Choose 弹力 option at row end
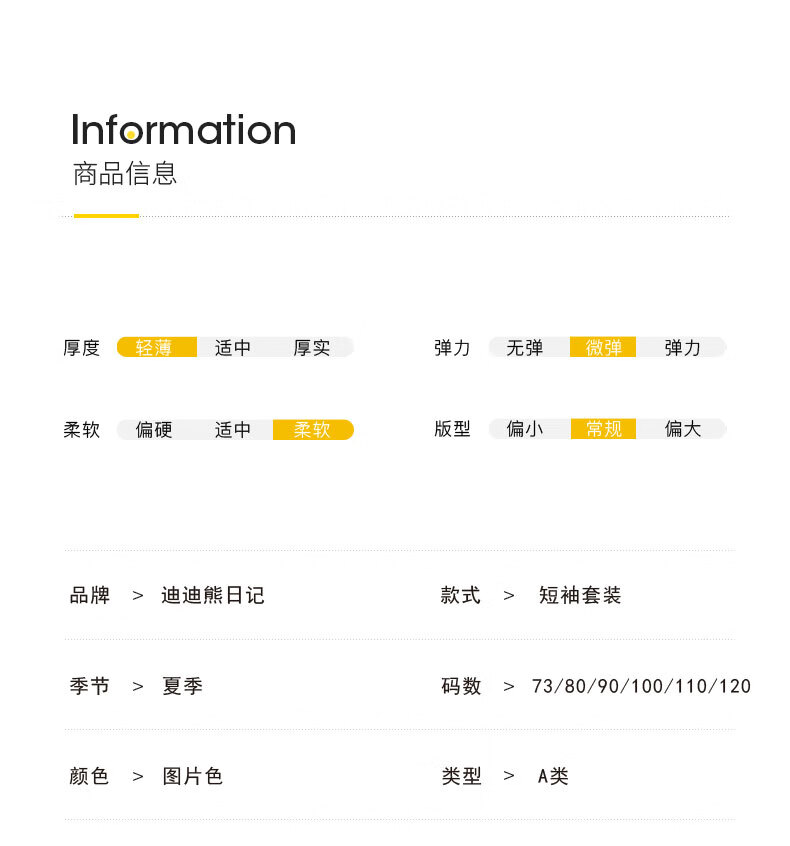Screen dimensions: 790x846 click(682, 347)
